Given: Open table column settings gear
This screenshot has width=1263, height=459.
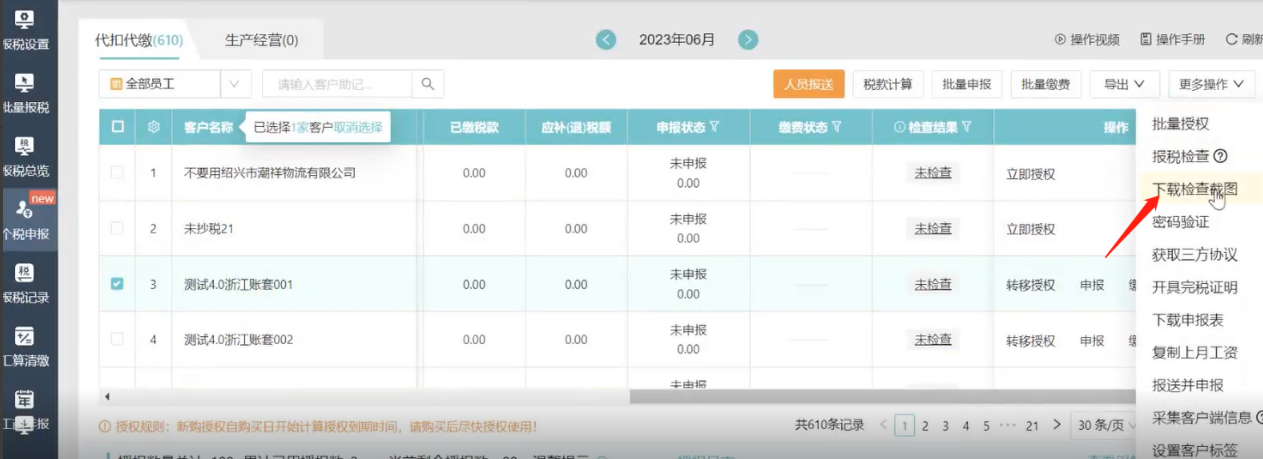Looking at the screenshot, I should (x=153, y=127).
